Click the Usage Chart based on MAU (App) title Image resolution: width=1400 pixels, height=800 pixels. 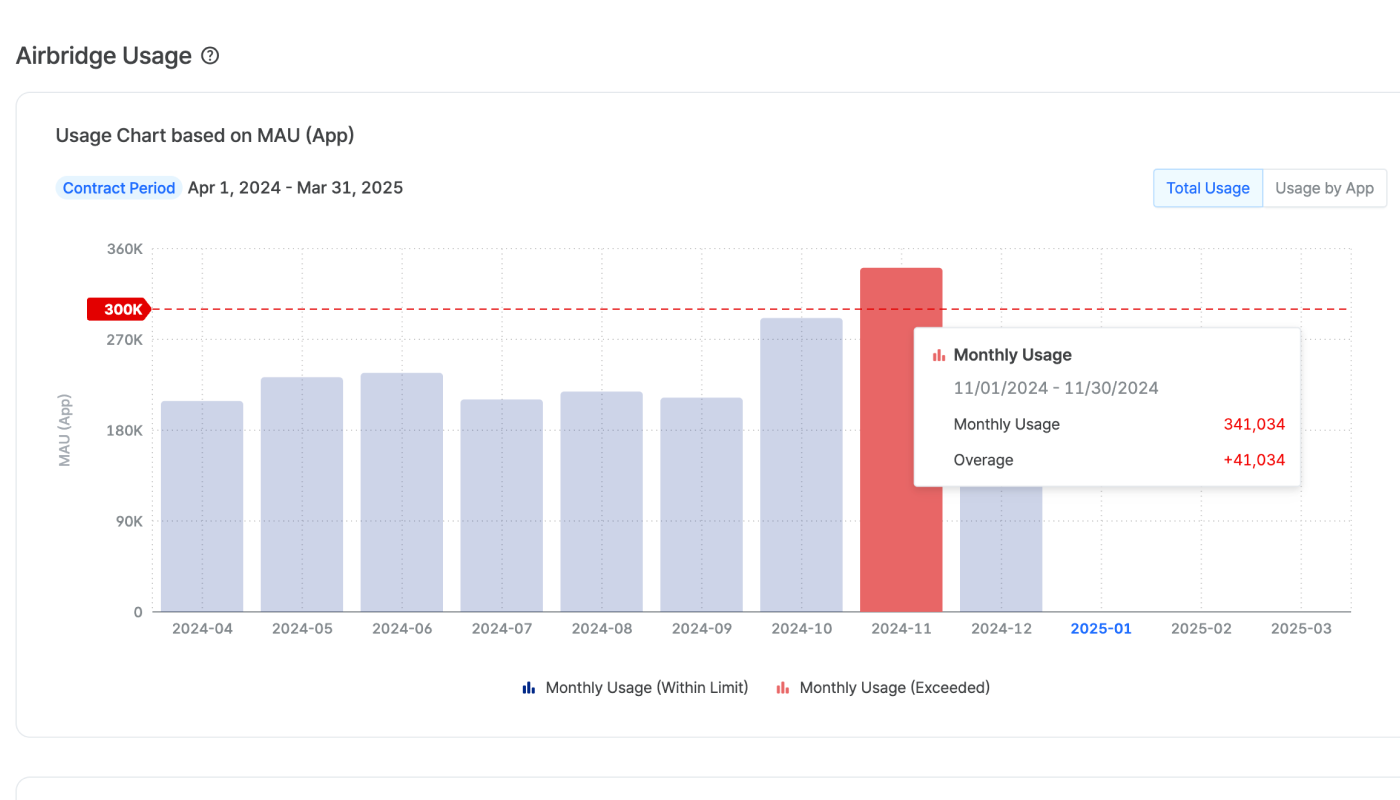point(205,135)
